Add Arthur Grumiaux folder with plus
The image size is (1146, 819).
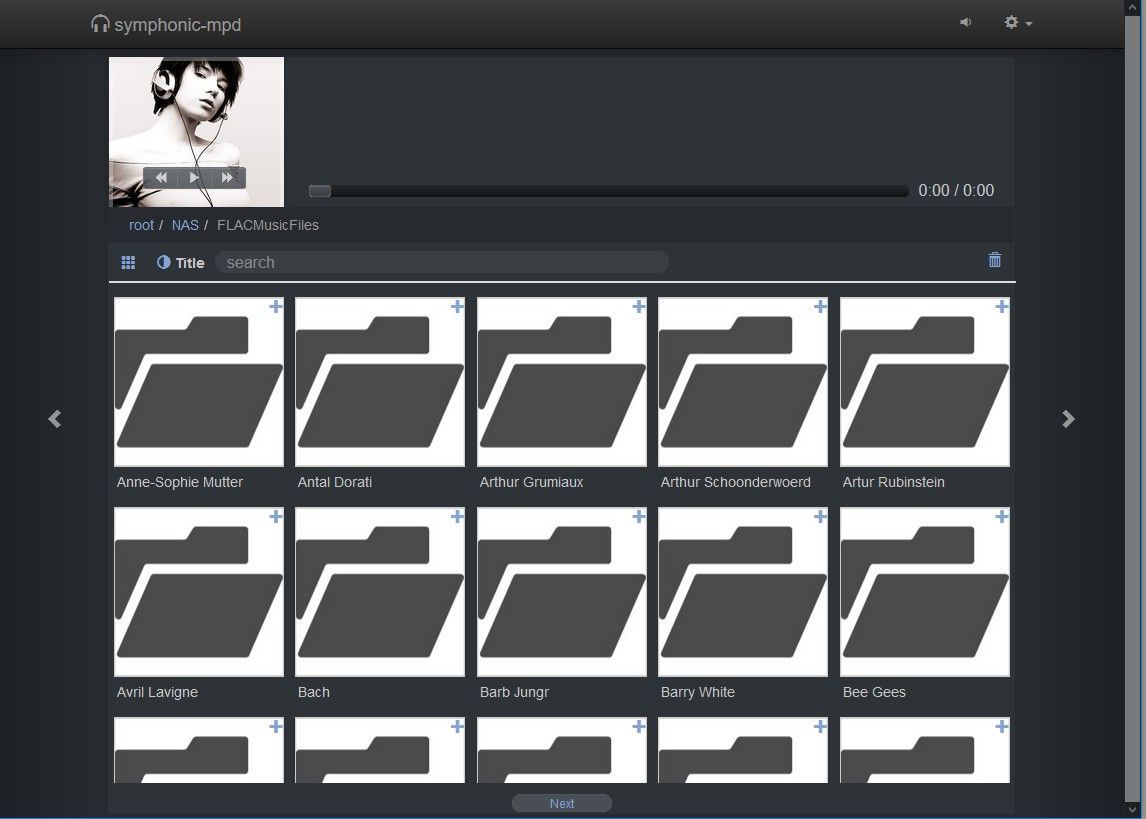click(x=639, y=306)
